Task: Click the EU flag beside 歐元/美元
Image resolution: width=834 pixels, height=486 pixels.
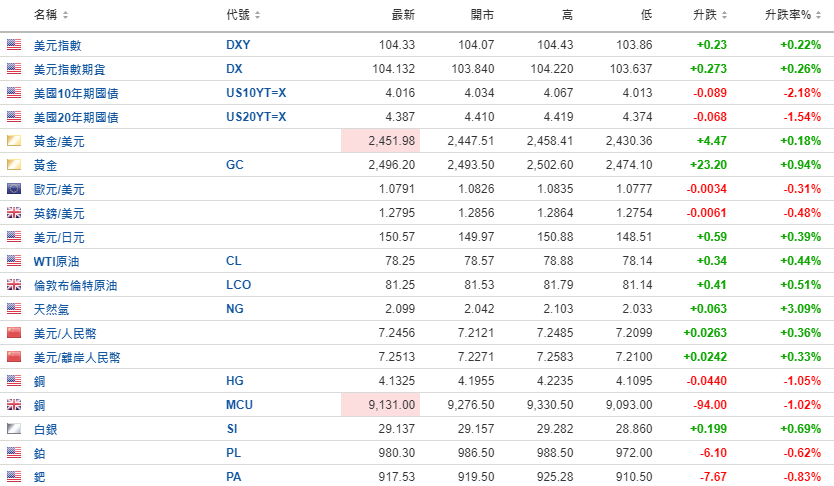Action: tap(13, 189)
